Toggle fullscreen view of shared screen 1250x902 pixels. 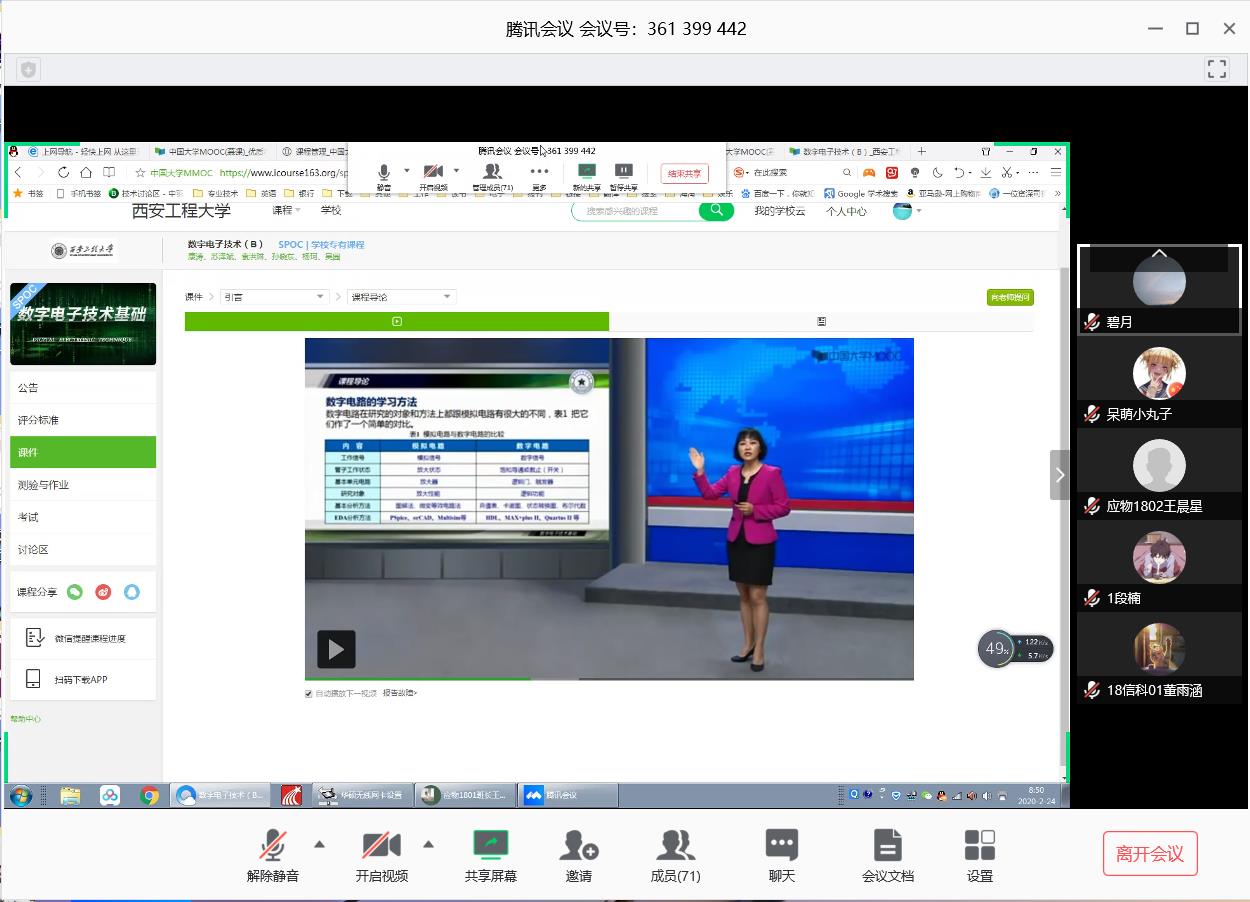click(x=1216, y=69)
